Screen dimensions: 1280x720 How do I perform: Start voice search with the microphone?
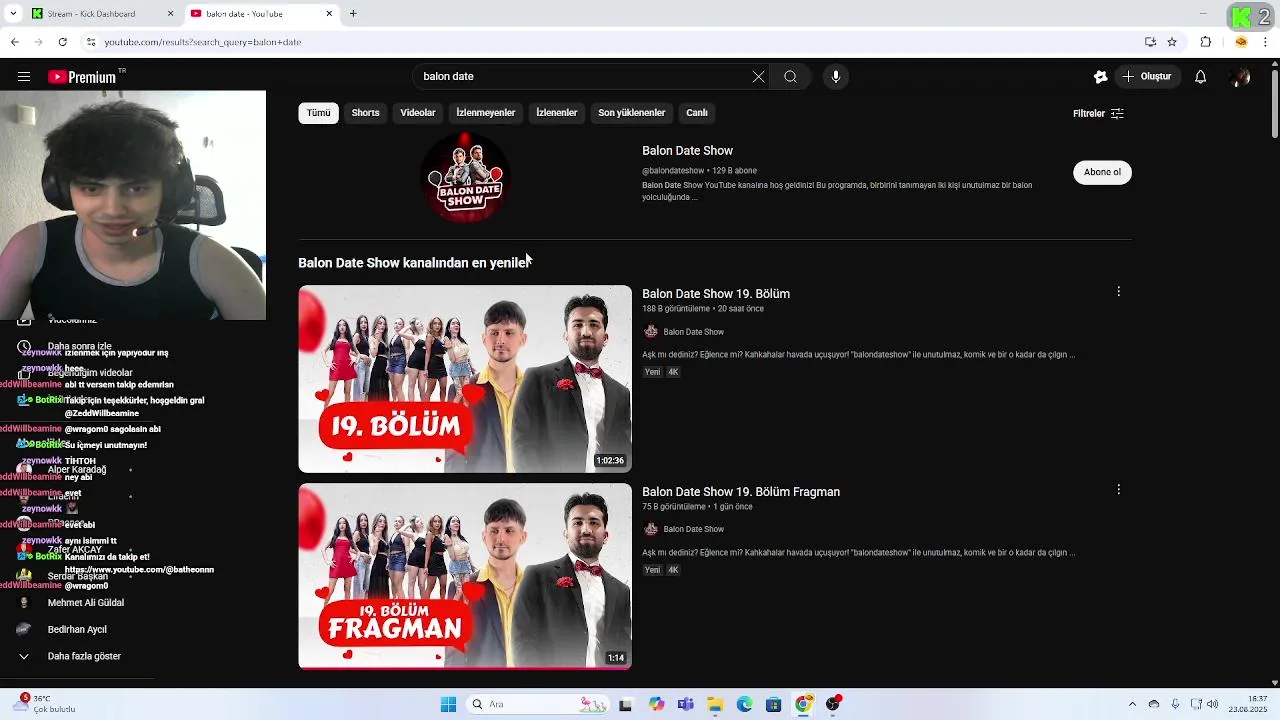836,77
